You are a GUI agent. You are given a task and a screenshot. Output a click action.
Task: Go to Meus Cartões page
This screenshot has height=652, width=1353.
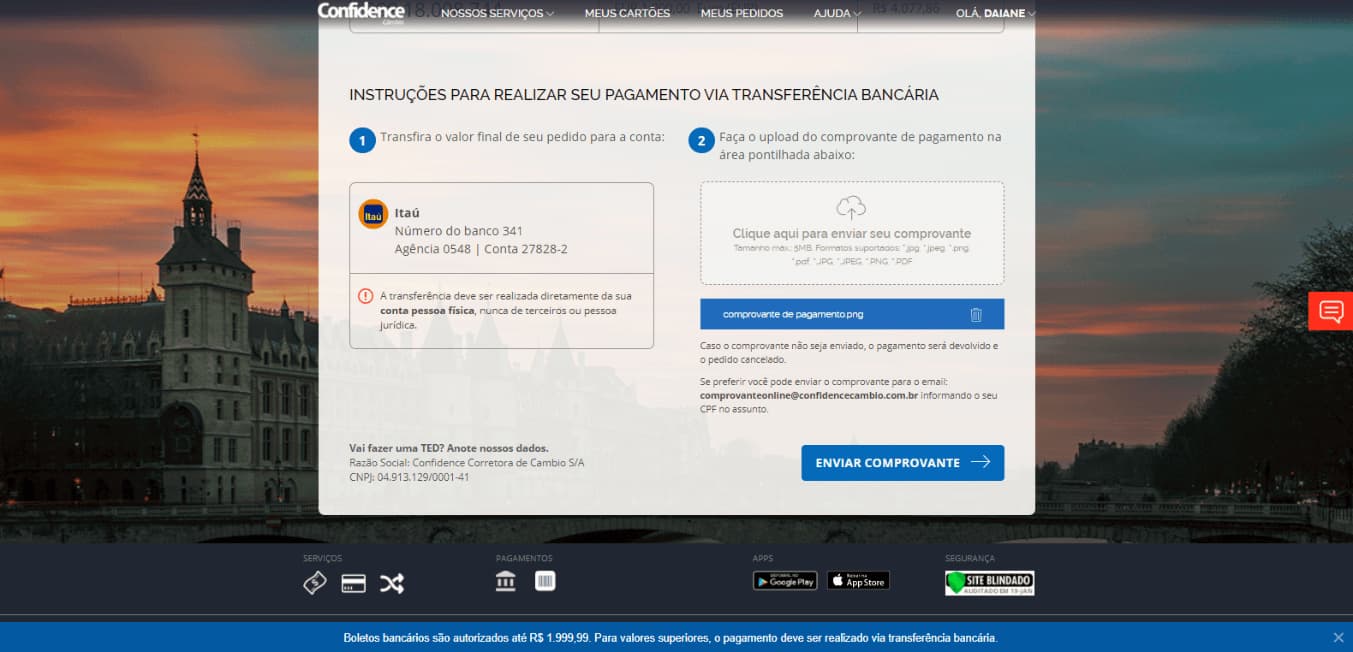pos(627,14)
